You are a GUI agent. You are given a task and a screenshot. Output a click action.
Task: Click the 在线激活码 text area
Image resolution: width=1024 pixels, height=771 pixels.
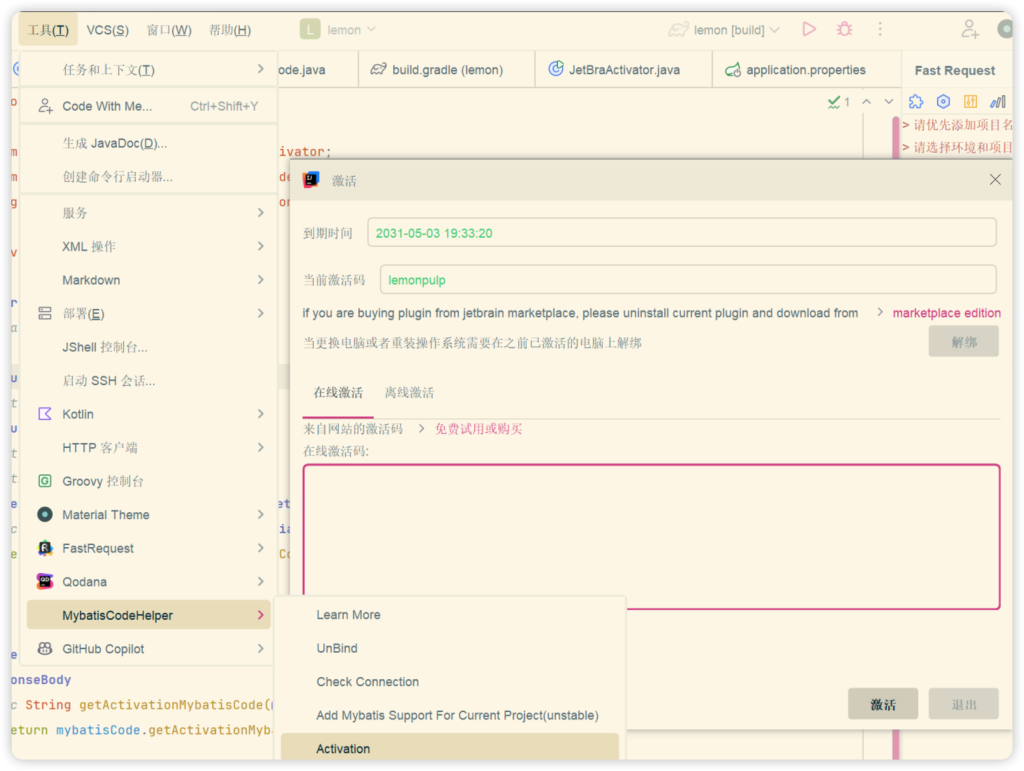(651, 537)
